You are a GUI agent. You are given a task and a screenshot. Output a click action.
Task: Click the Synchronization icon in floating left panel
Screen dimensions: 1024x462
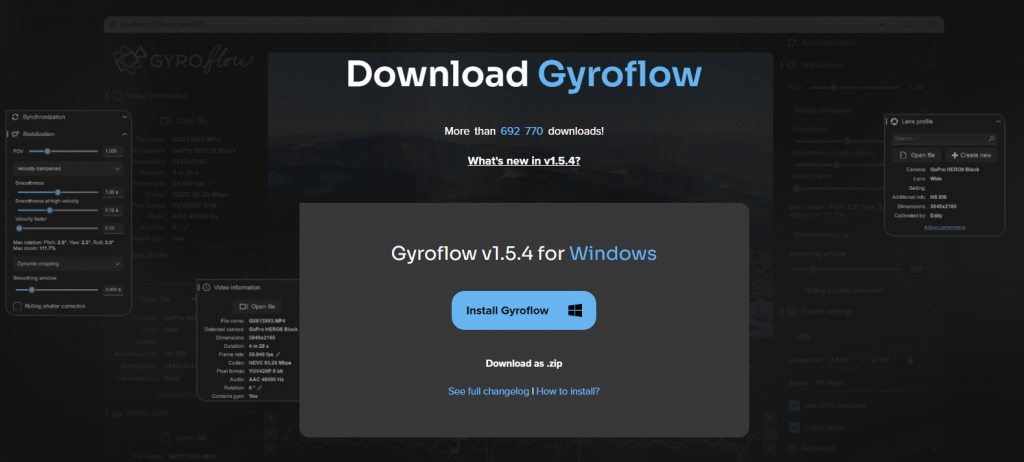tap(15, 117)
